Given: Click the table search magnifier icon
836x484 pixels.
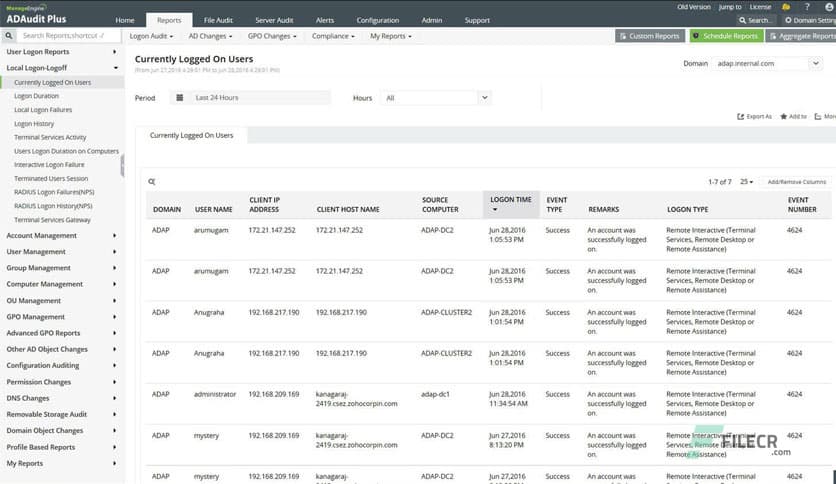Looking at the screenshot, I should click(x=151, y=182).
